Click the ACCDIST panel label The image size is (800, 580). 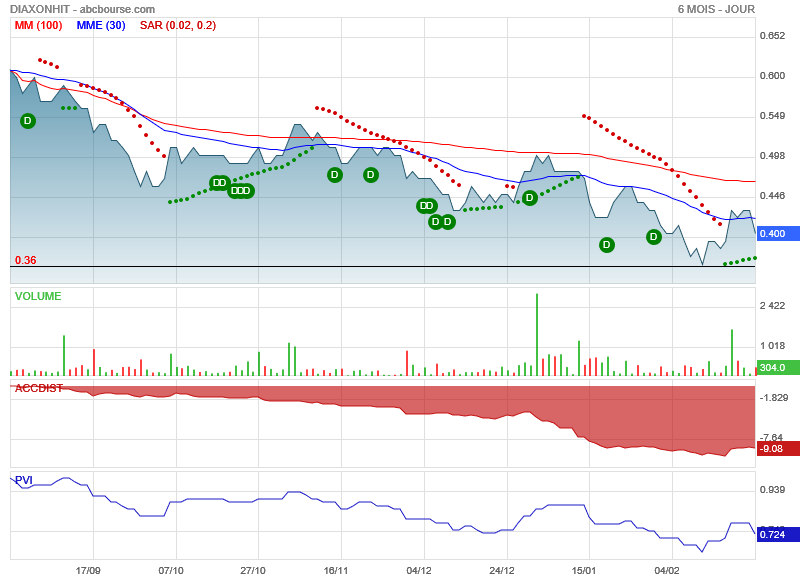(x=39, y=388)
